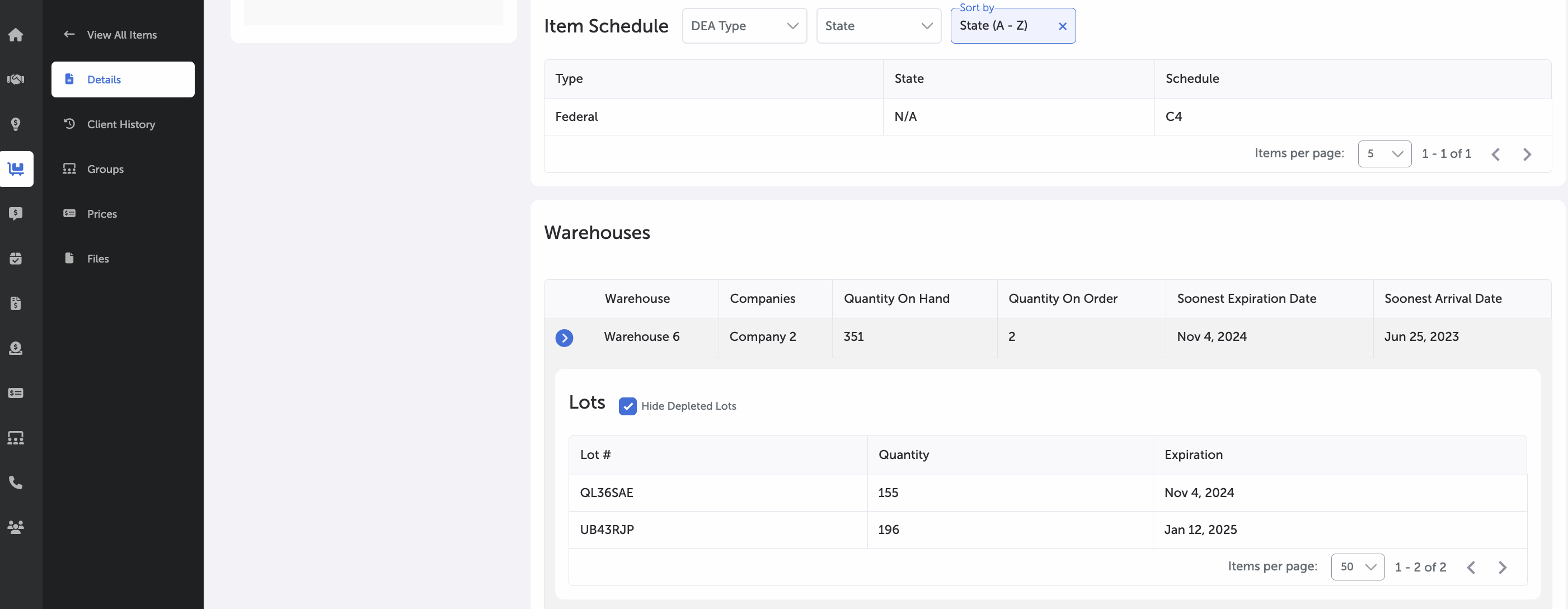Open the hand holding dollar coin icon

[16, 348]
